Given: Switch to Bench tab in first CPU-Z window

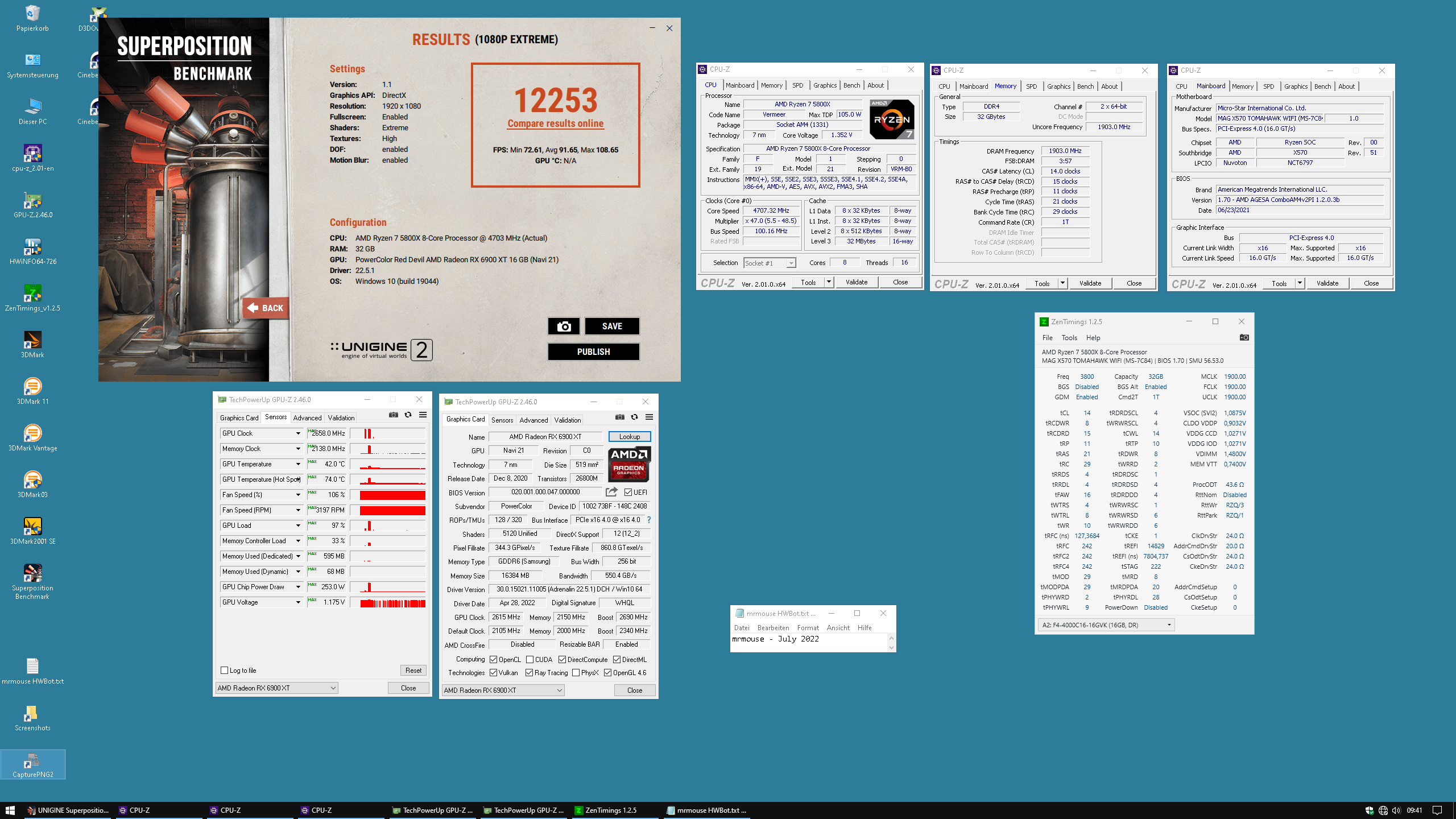Looking at the screenshot, I should [851, 85].
